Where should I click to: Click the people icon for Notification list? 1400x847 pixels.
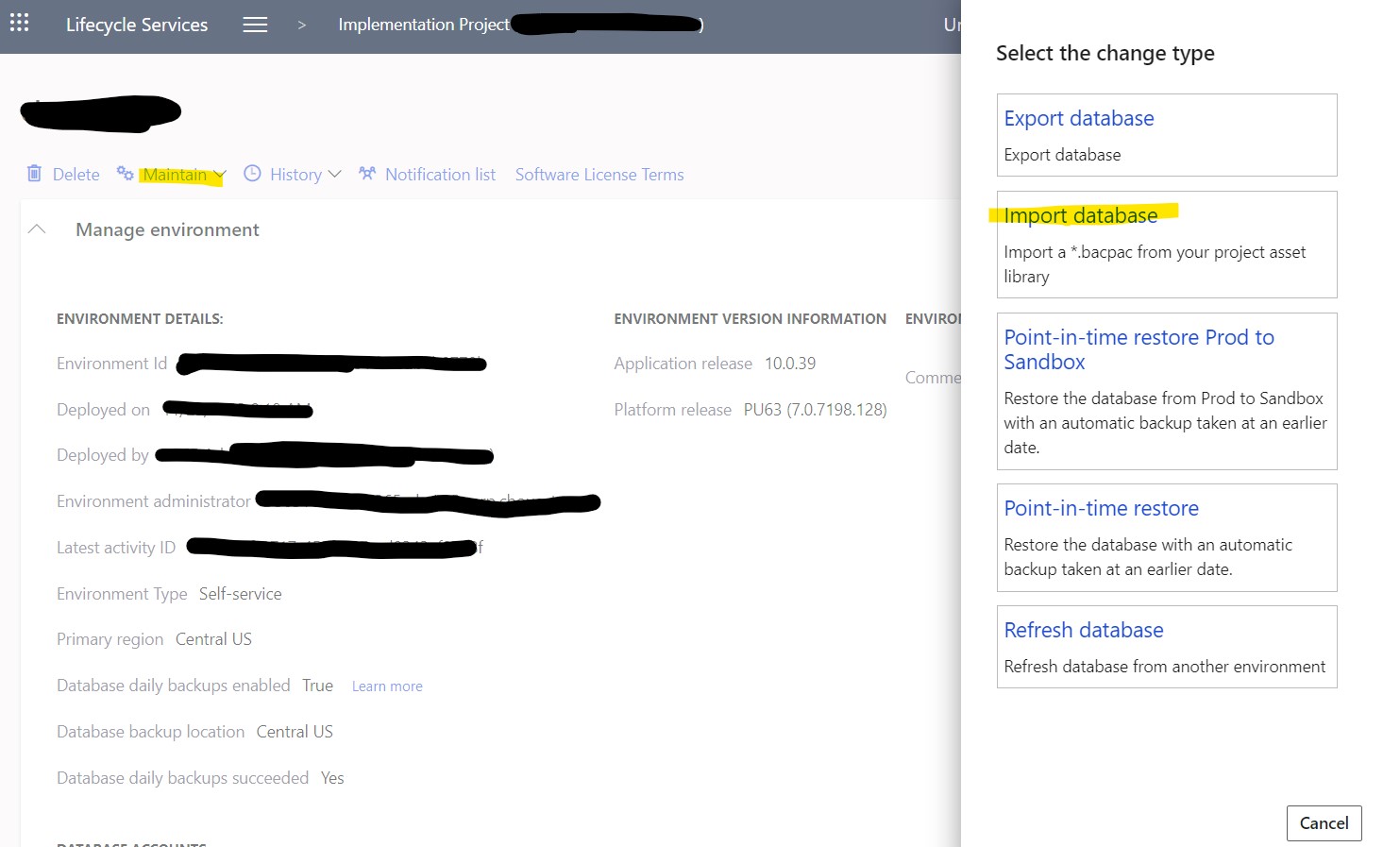coord(367,174)
